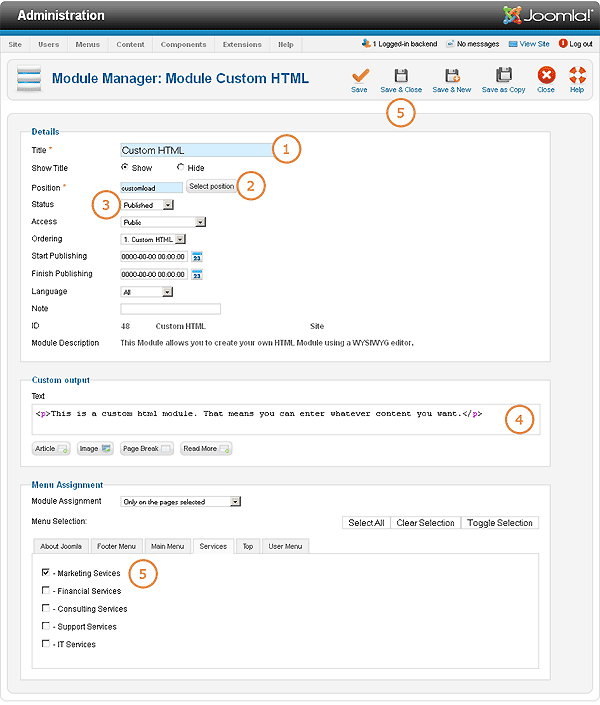Click the Read More button
The height and width of the screenshot is (705, 600).
click(x=206, y=449)
